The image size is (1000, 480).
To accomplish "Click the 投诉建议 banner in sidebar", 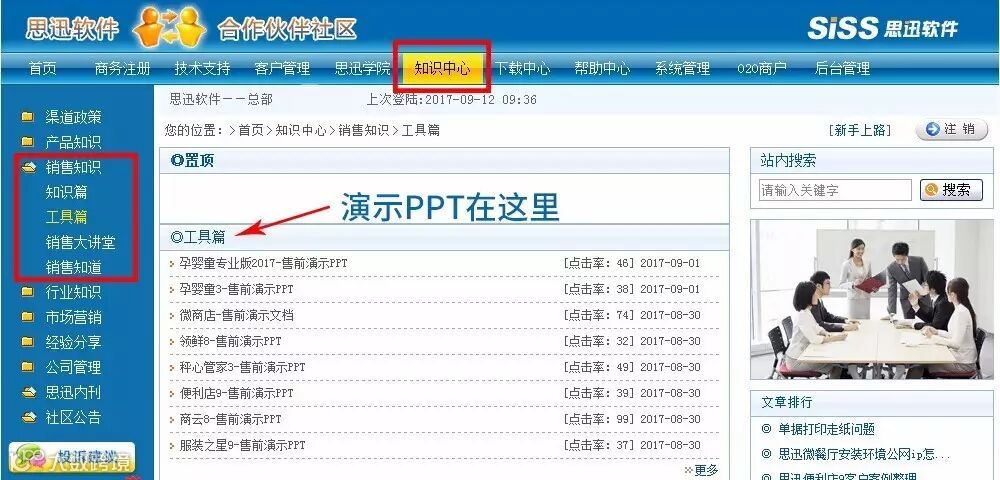I will pyautogui.click(x=71, y=458).
